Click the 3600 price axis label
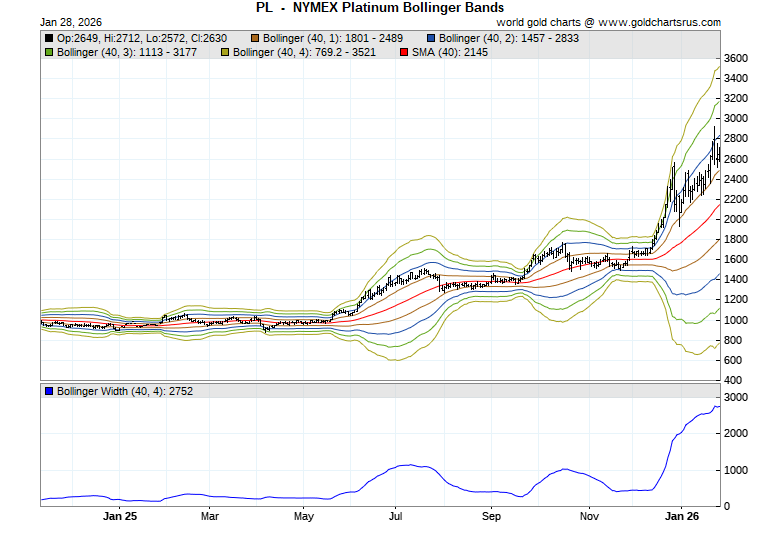Viewport: 760px width, 542px height. click(738, 59)
